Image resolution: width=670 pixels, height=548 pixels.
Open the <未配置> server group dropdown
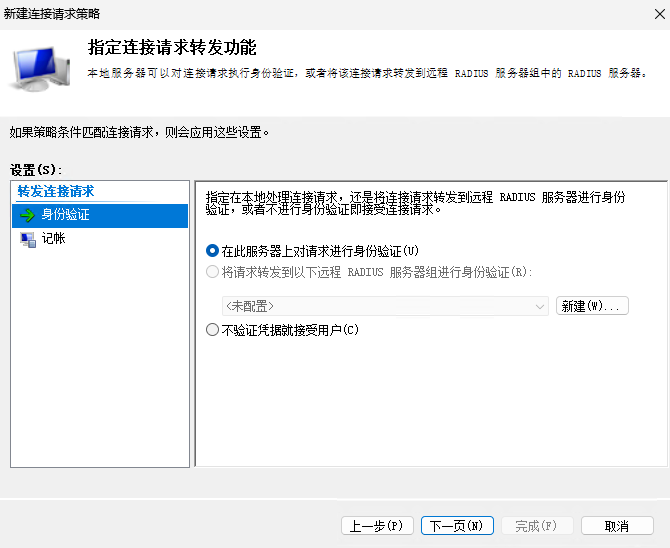(385, 306)
